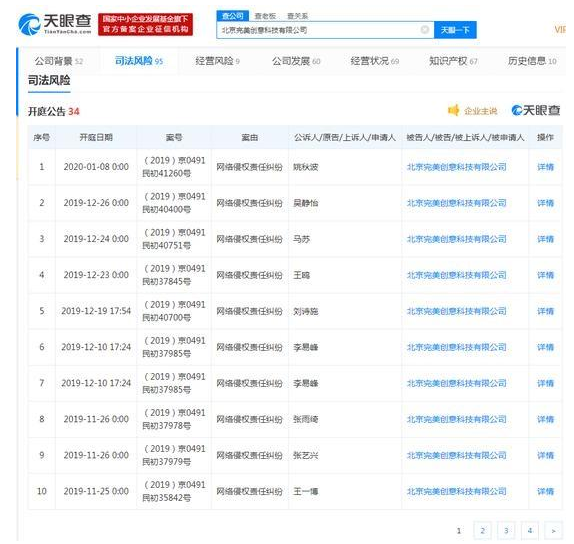The image size is (574, 544).
Task: Click plaintiff name 张艺兴
Action: [x=306, y=455]
